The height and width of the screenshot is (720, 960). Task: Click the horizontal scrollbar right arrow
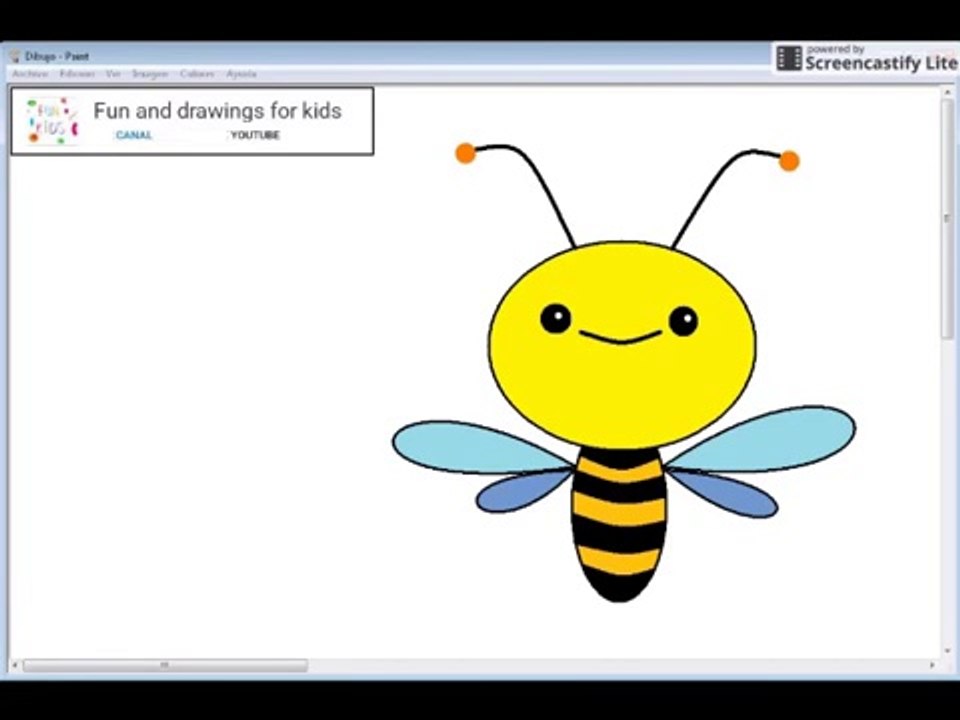(932, 665)
